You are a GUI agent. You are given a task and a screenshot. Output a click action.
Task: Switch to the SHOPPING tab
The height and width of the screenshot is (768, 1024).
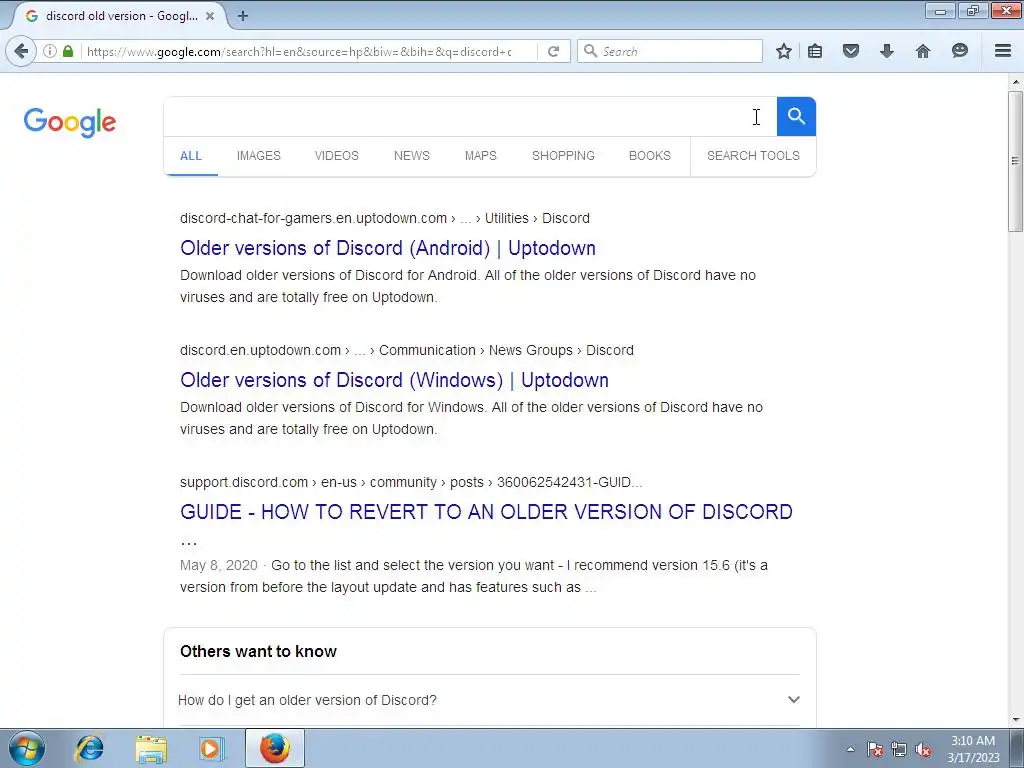[563, 155]
